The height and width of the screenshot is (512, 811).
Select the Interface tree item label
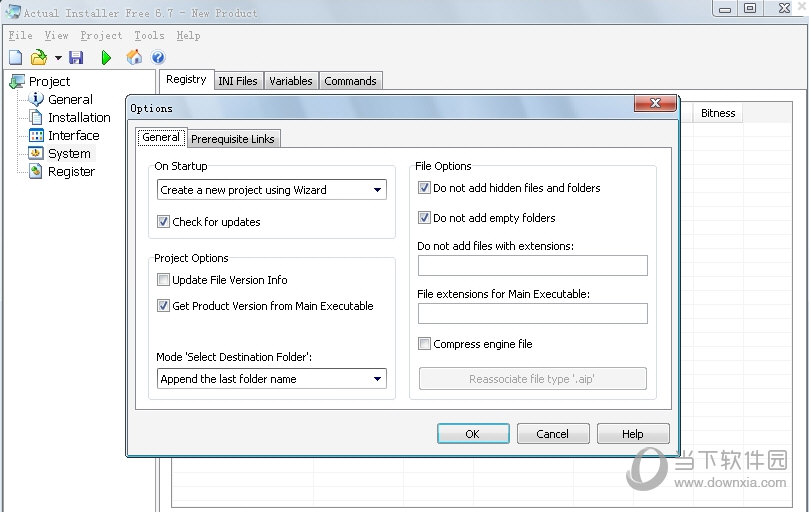(x=73, y=135)
